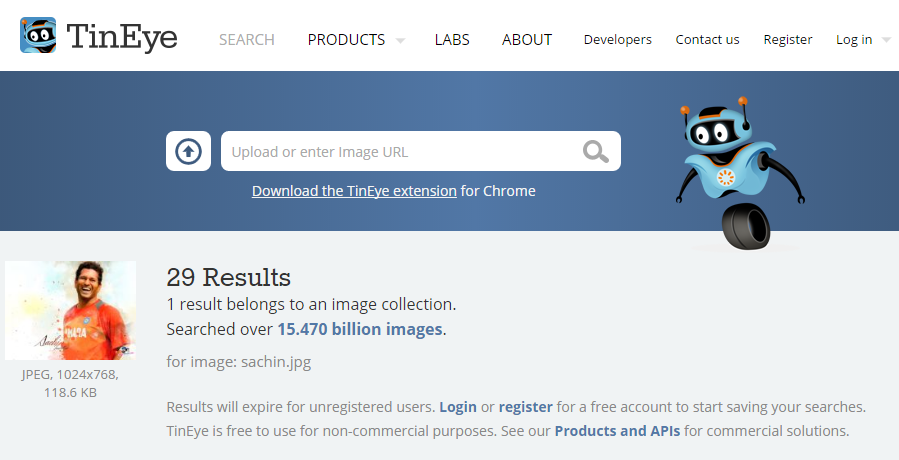The width and height of the screenshot is (899, 460).
Task: Click the TinEye robot logo icon
Action: (x=38, y=35)
